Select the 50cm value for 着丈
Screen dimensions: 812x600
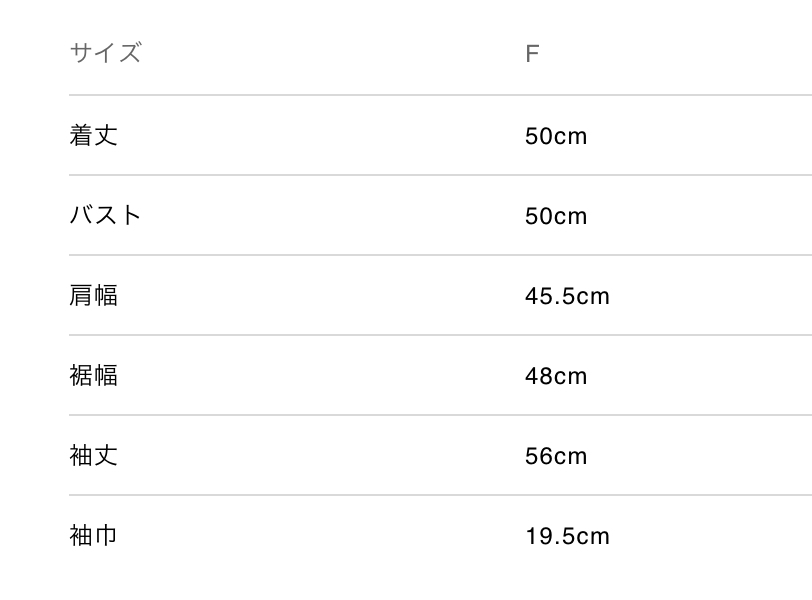(556, 136)
